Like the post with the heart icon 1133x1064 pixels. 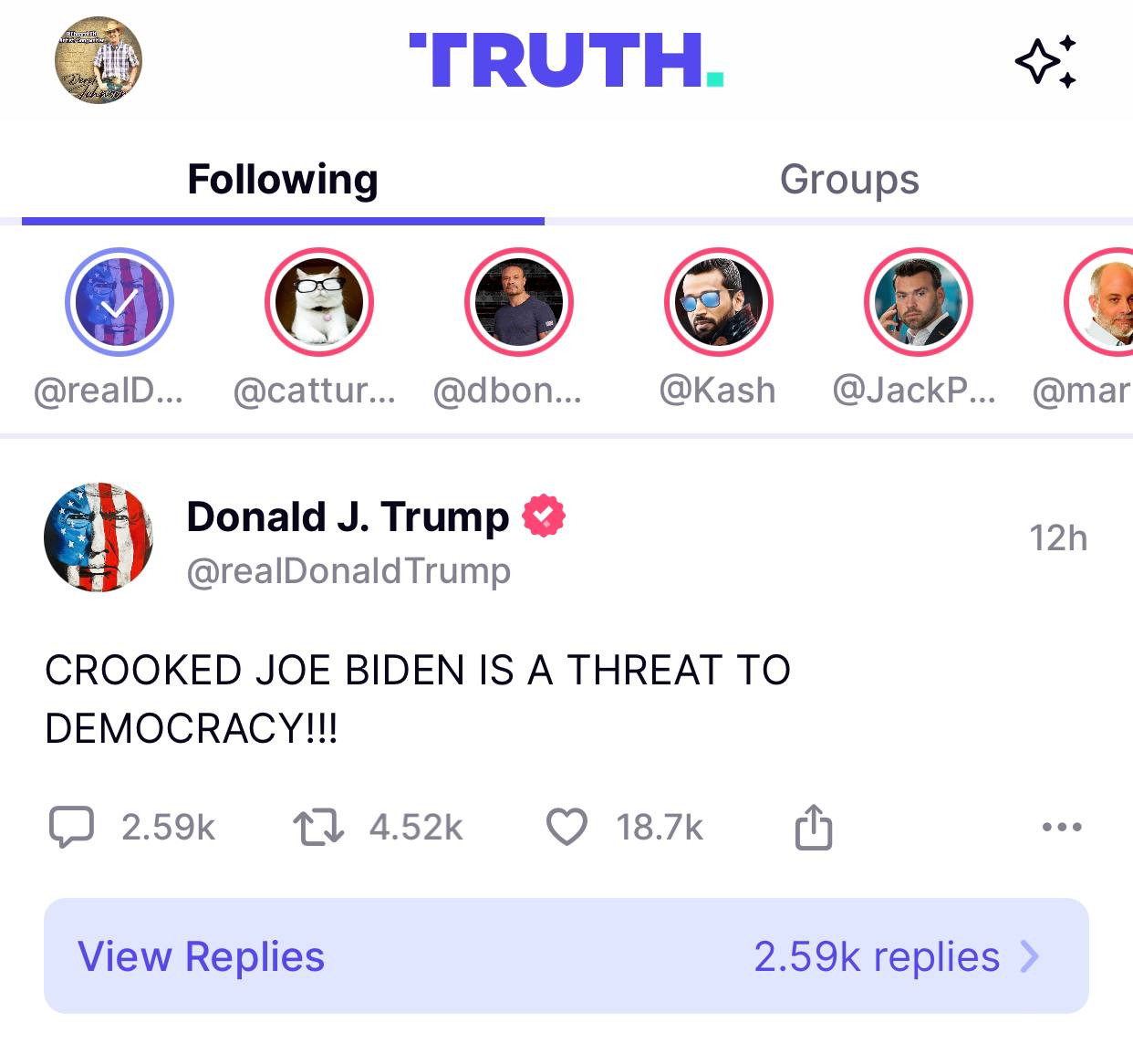click(x=566, y=828)
